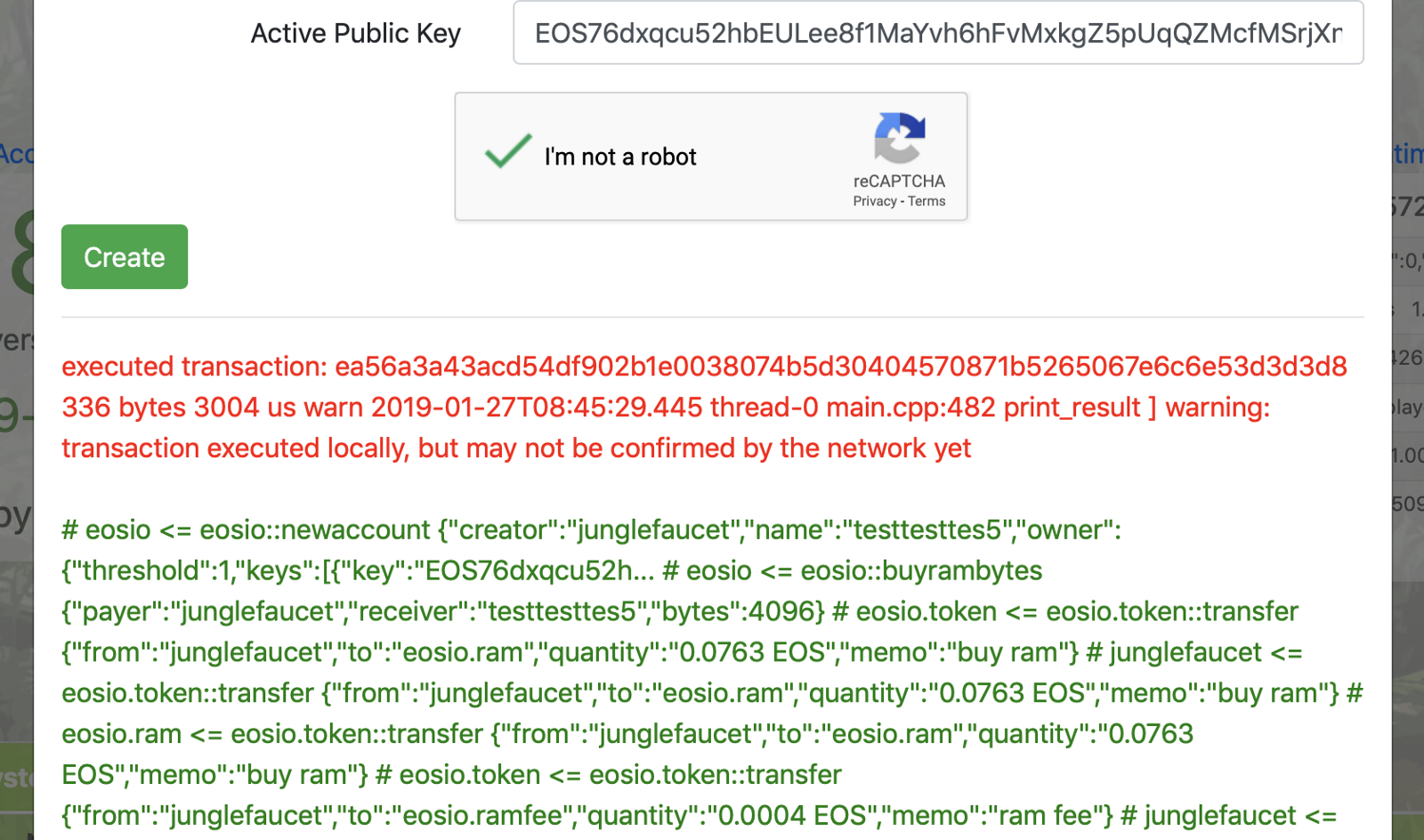Click the red transaction hash starting with ea56a3a43

(x=840, y=367)
